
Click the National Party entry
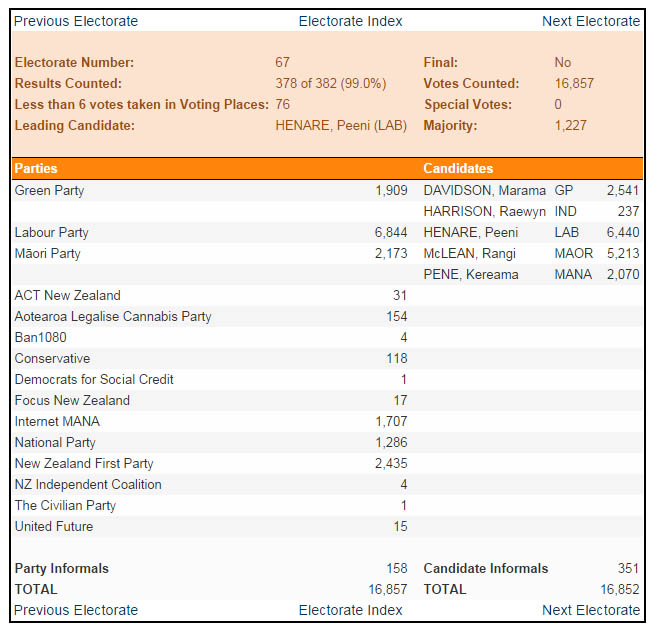[x=55, y=442]
